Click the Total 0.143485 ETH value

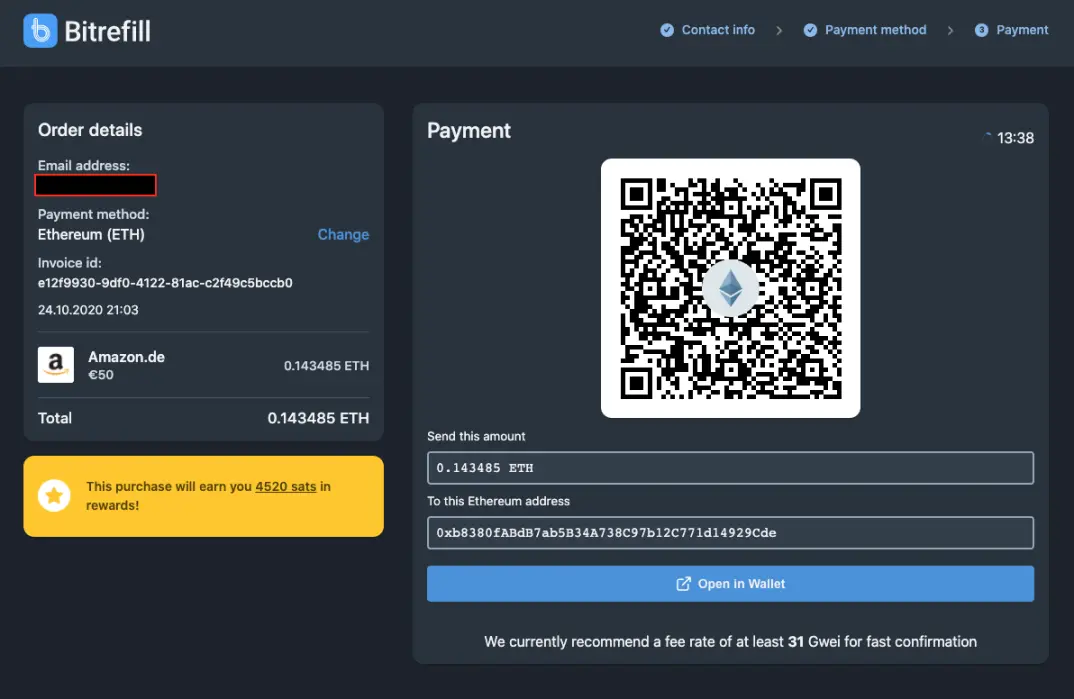click(x=318, y=418)
